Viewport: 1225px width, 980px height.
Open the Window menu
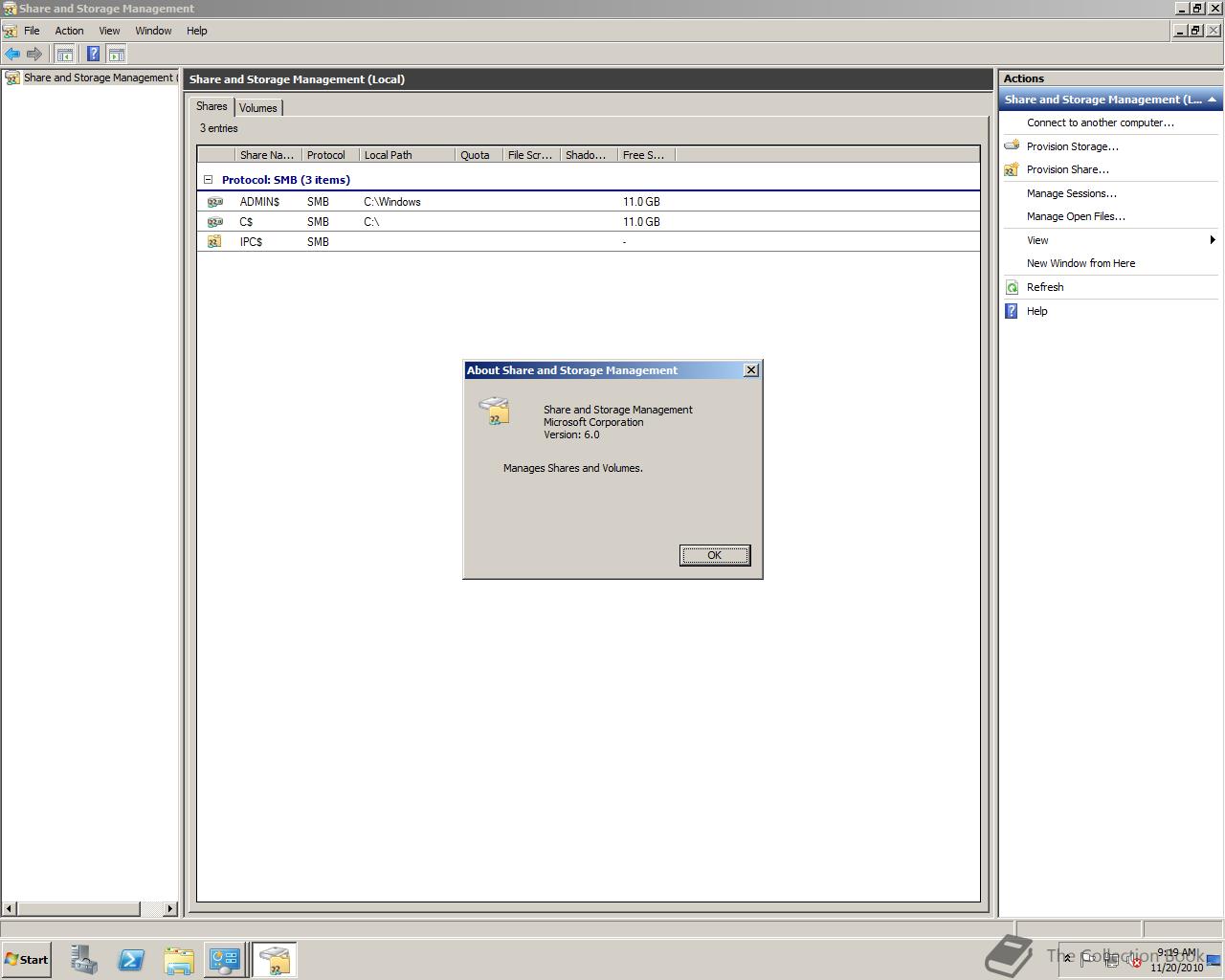click(153, 31)
